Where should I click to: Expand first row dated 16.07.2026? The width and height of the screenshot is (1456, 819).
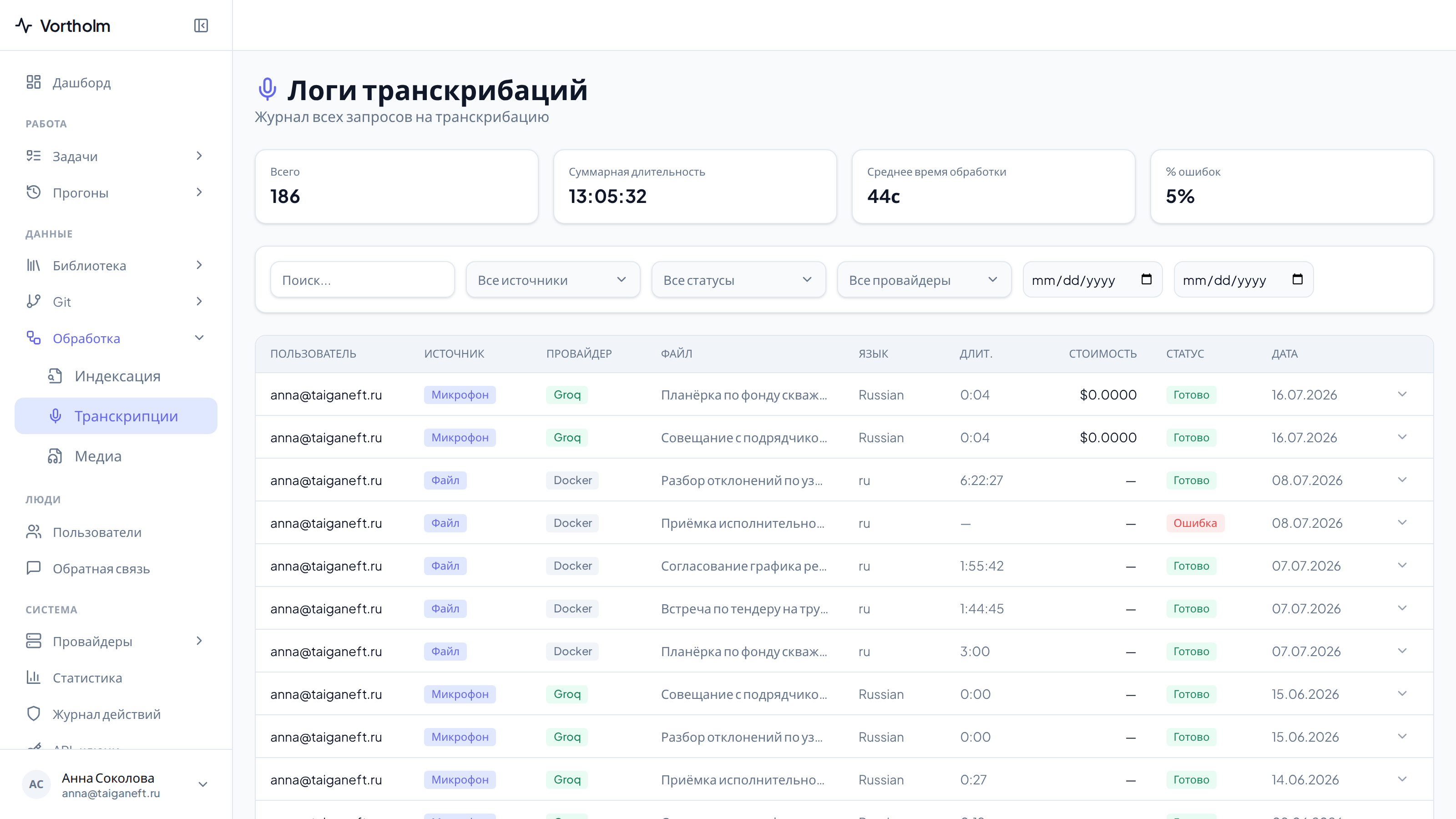[x=1402, y=394]
